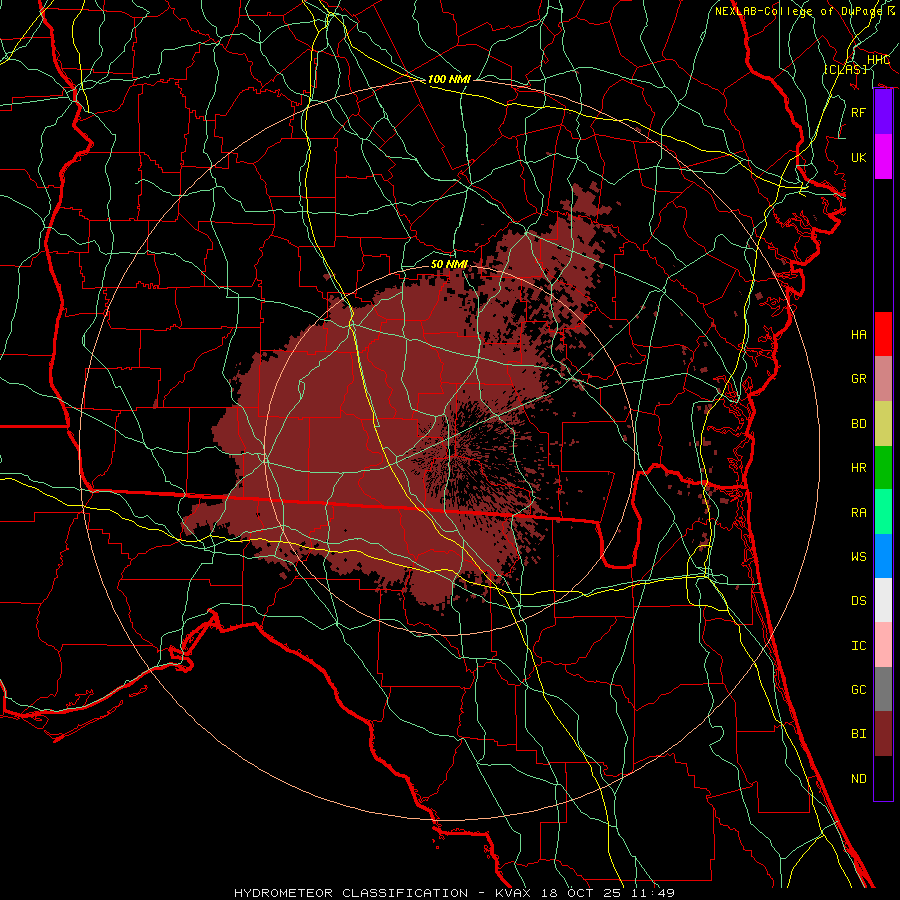Click the GC gray legend swatch
The height and width of the screenshot is (900, 900).
pos(883,689)
